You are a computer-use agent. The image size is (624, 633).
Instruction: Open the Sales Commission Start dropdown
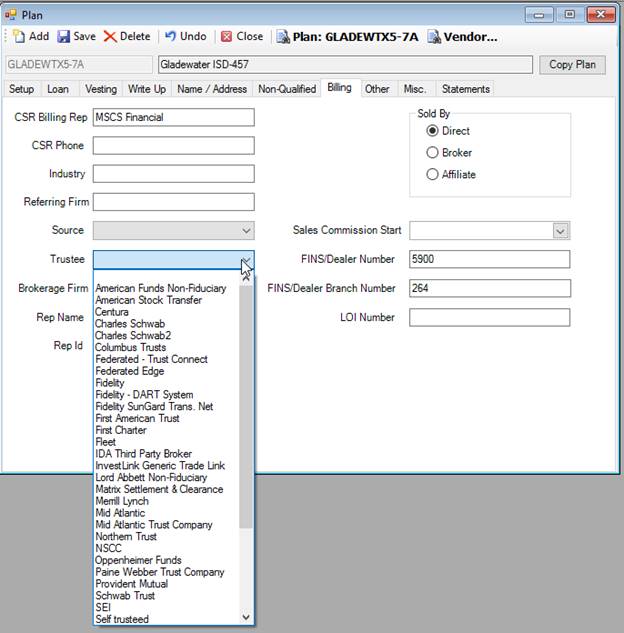tap(560, 231)
